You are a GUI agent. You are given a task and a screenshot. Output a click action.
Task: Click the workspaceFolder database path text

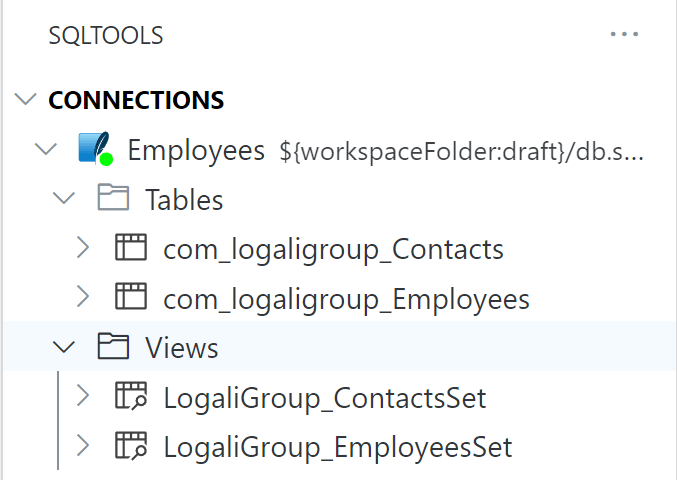click(461, 152)
